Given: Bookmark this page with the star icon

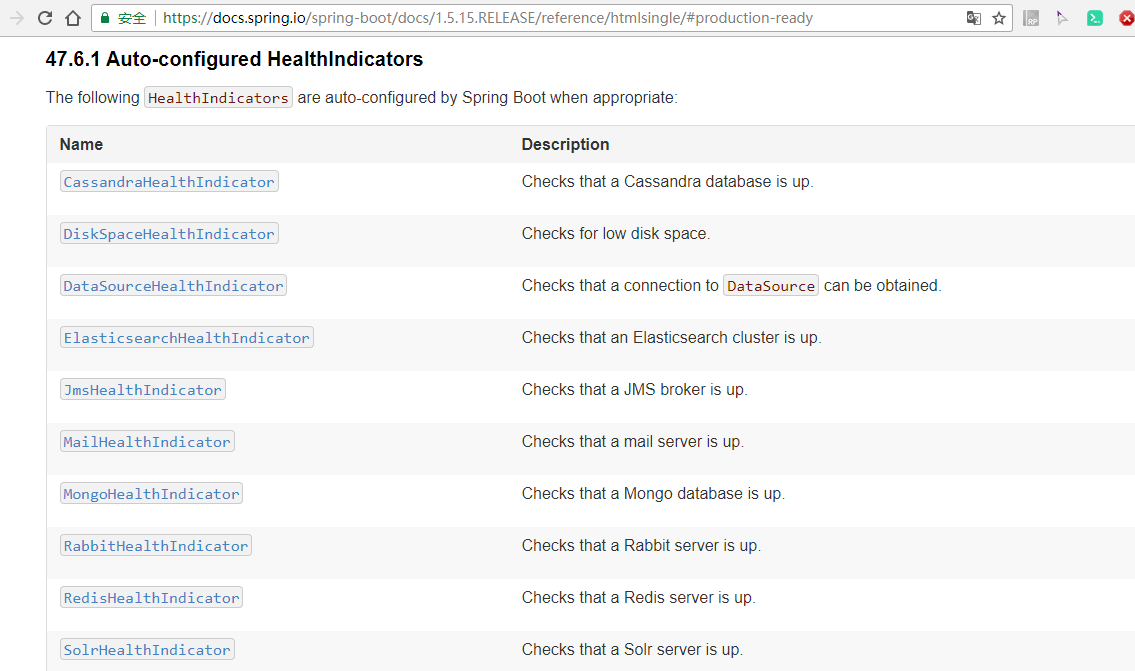Looking at the screenshot, I should pos(999,17).
